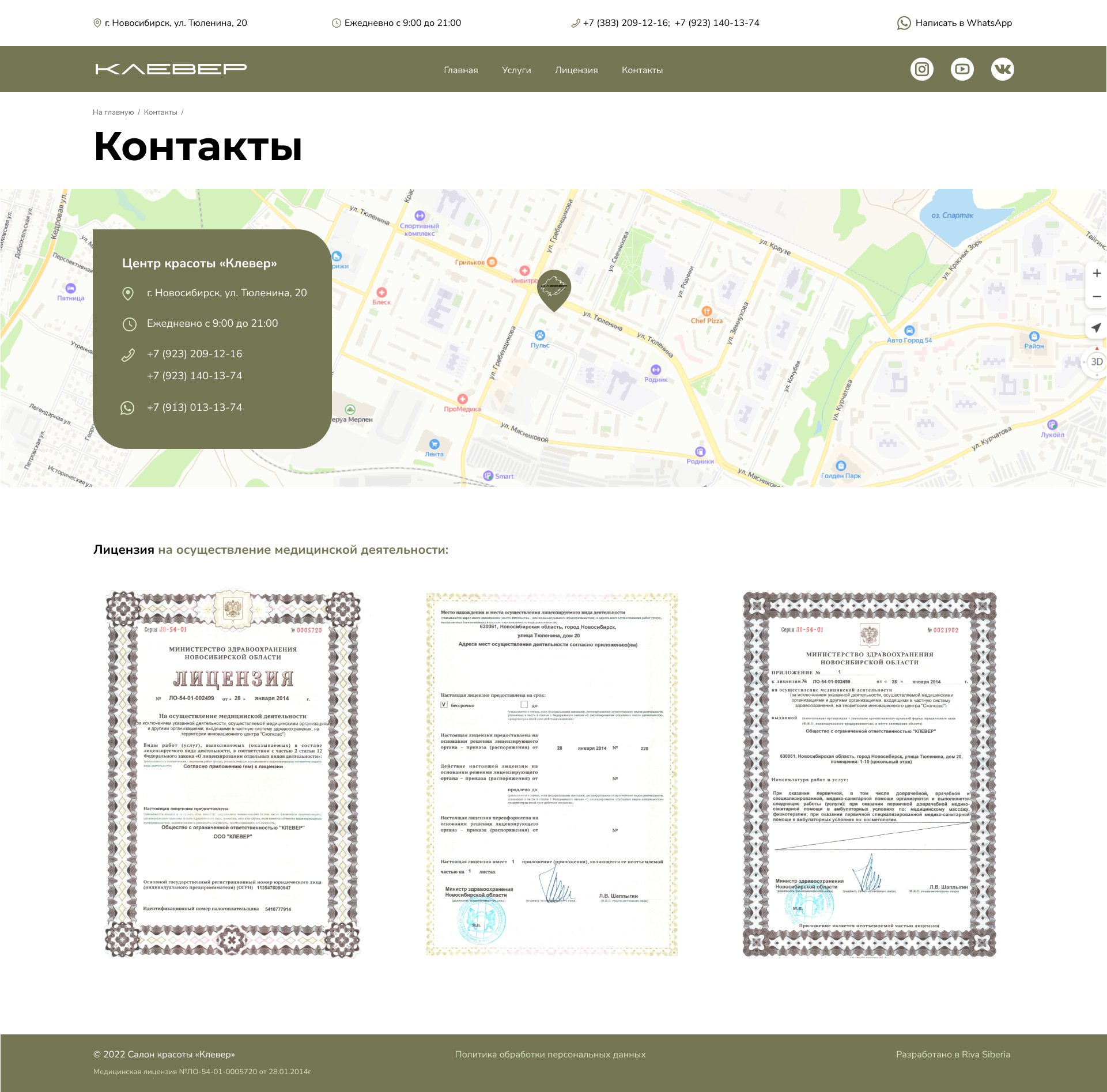The image size is (1107, 1092).
Task: Open the second license page thumbnail
Action: [x=551, y=773]
